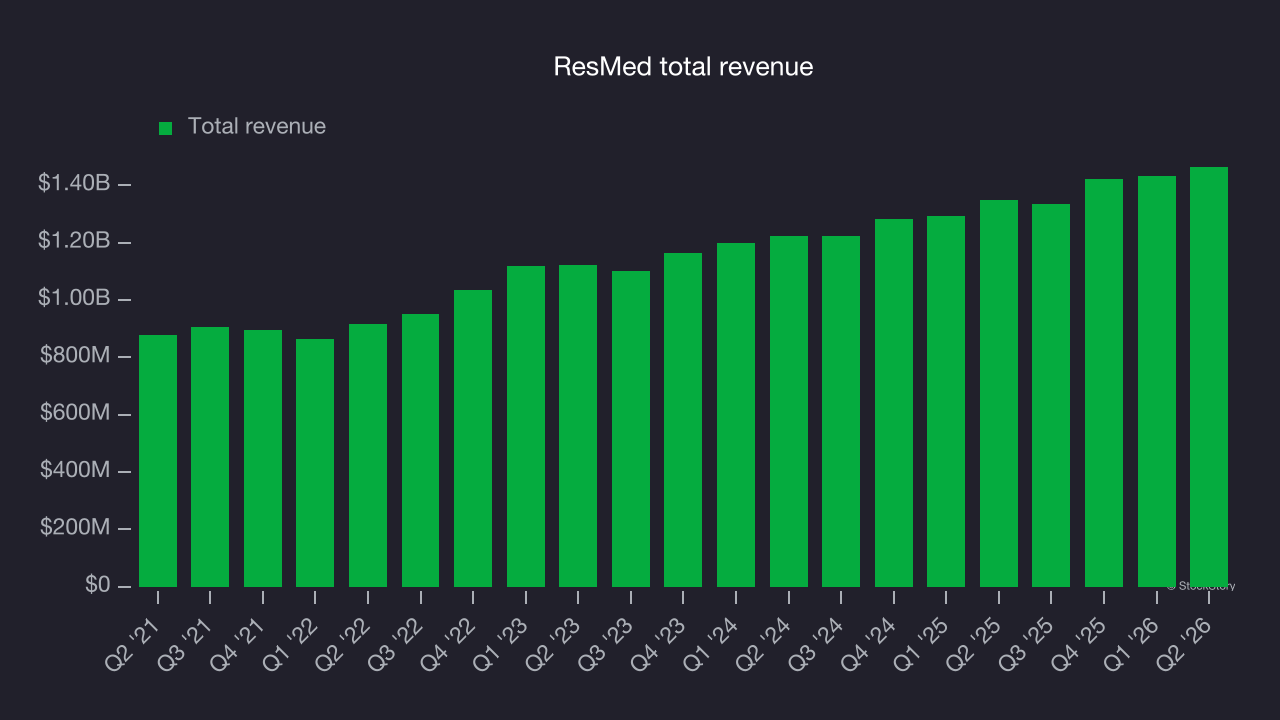Select the Q2 '21 revenue bar
This screenshot has width=1280, height=720.
[x=158, y=461]
